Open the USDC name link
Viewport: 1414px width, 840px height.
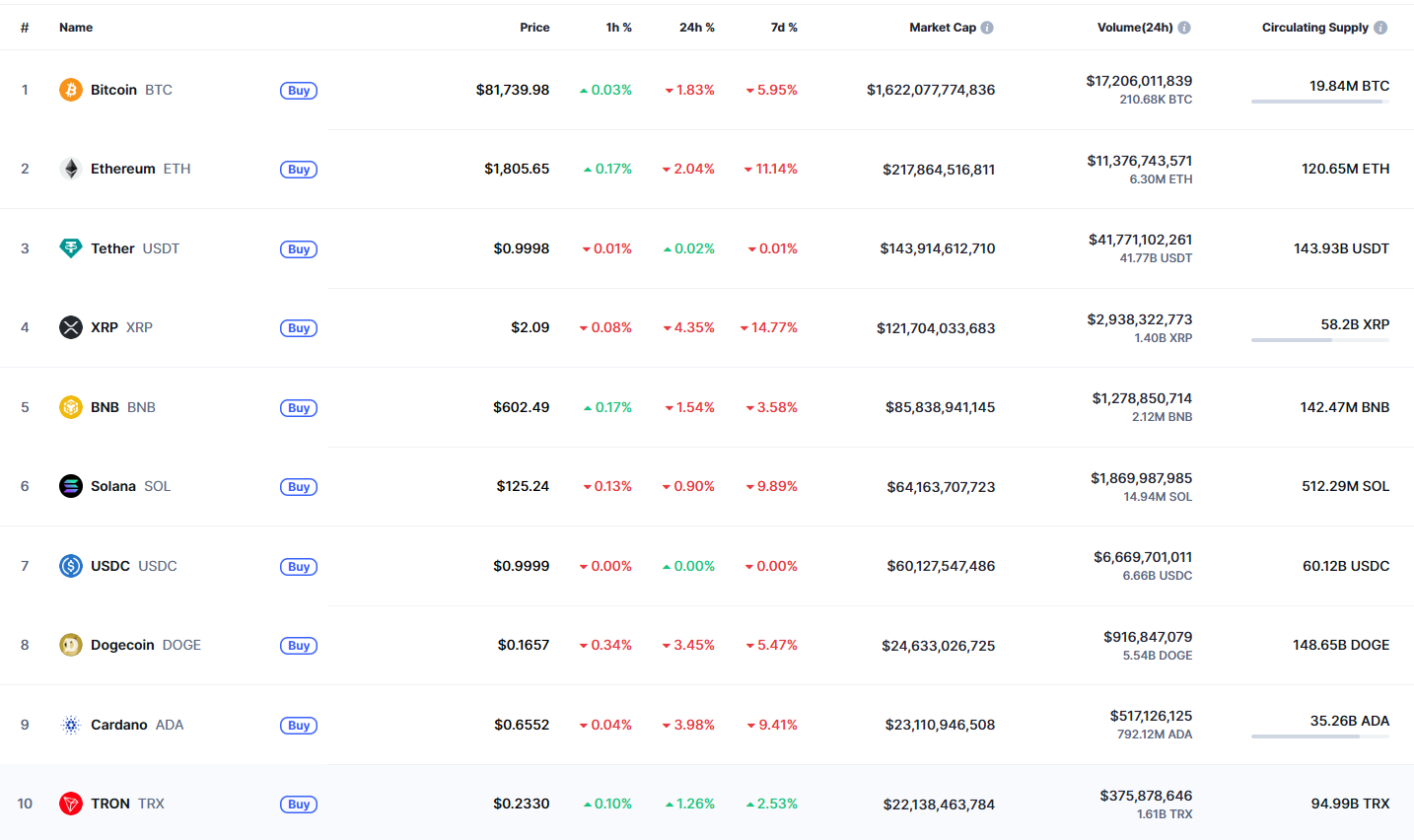click(134, 566)
